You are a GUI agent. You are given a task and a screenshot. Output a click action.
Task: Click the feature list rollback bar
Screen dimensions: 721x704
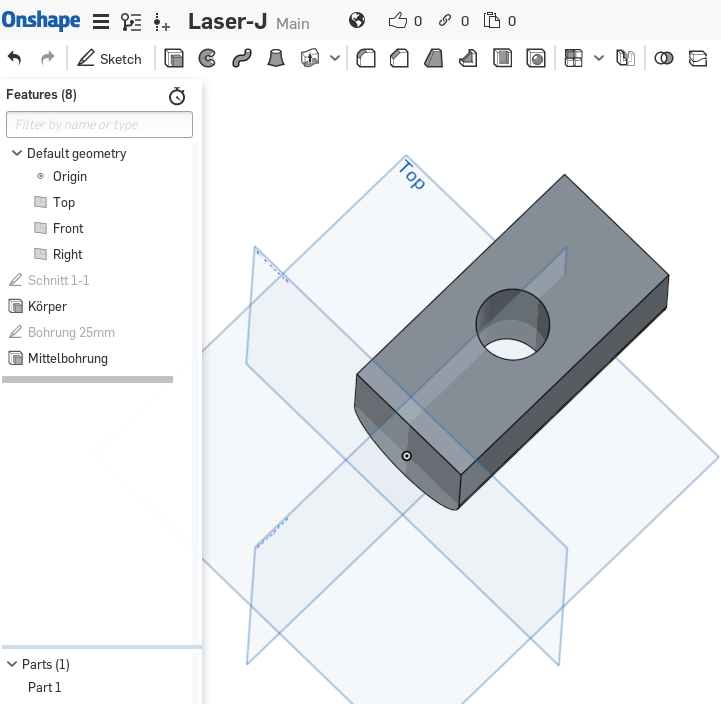(88, 380)
